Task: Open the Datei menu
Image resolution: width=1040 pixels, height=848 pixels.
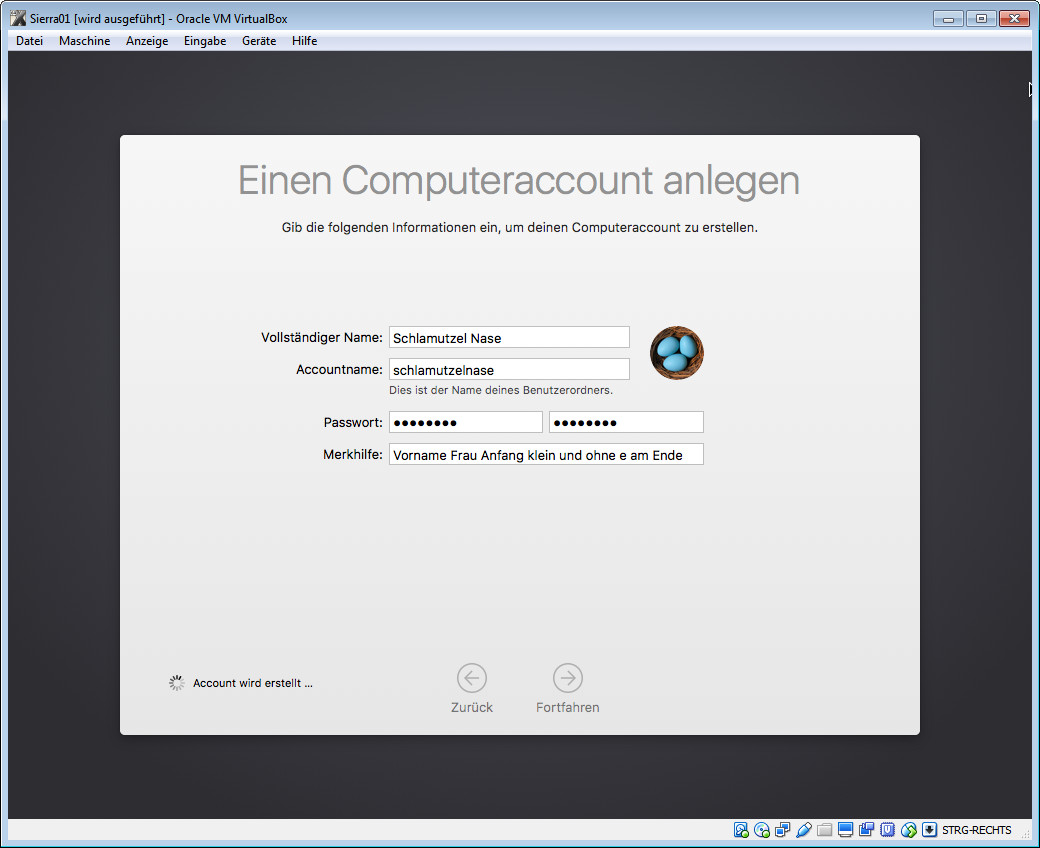Action: tap(30, 41)
